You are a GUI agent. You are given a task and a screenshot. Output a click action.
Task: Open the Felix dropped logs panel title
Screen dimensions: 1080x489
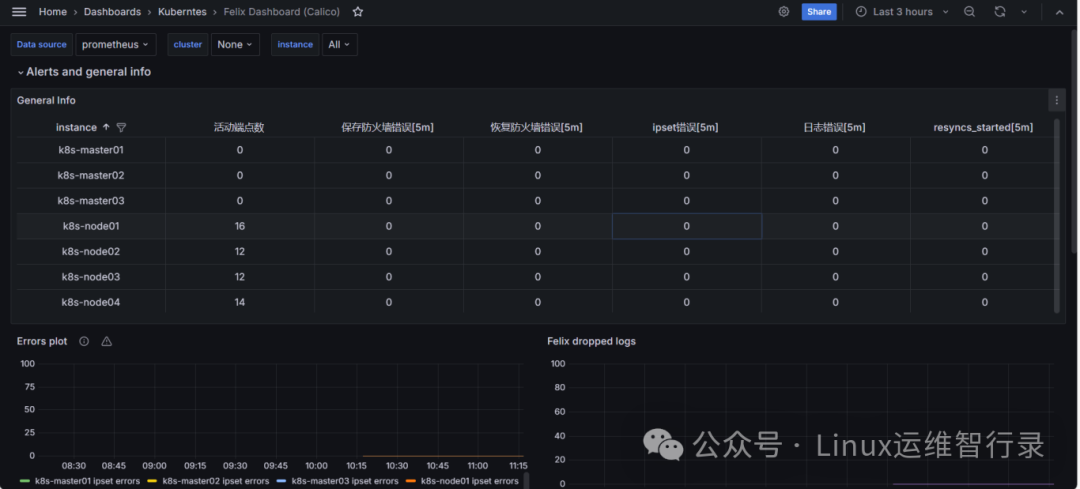pos(592,341)
